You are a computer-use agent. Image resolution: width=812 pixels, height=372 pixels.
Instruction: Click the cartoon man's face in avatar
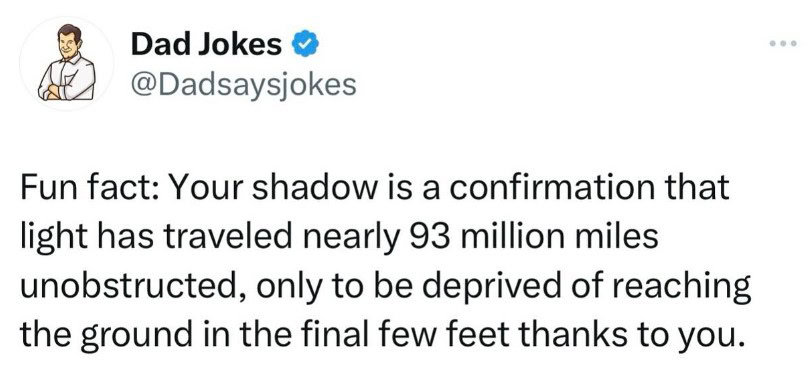click(x=69, y=42)
